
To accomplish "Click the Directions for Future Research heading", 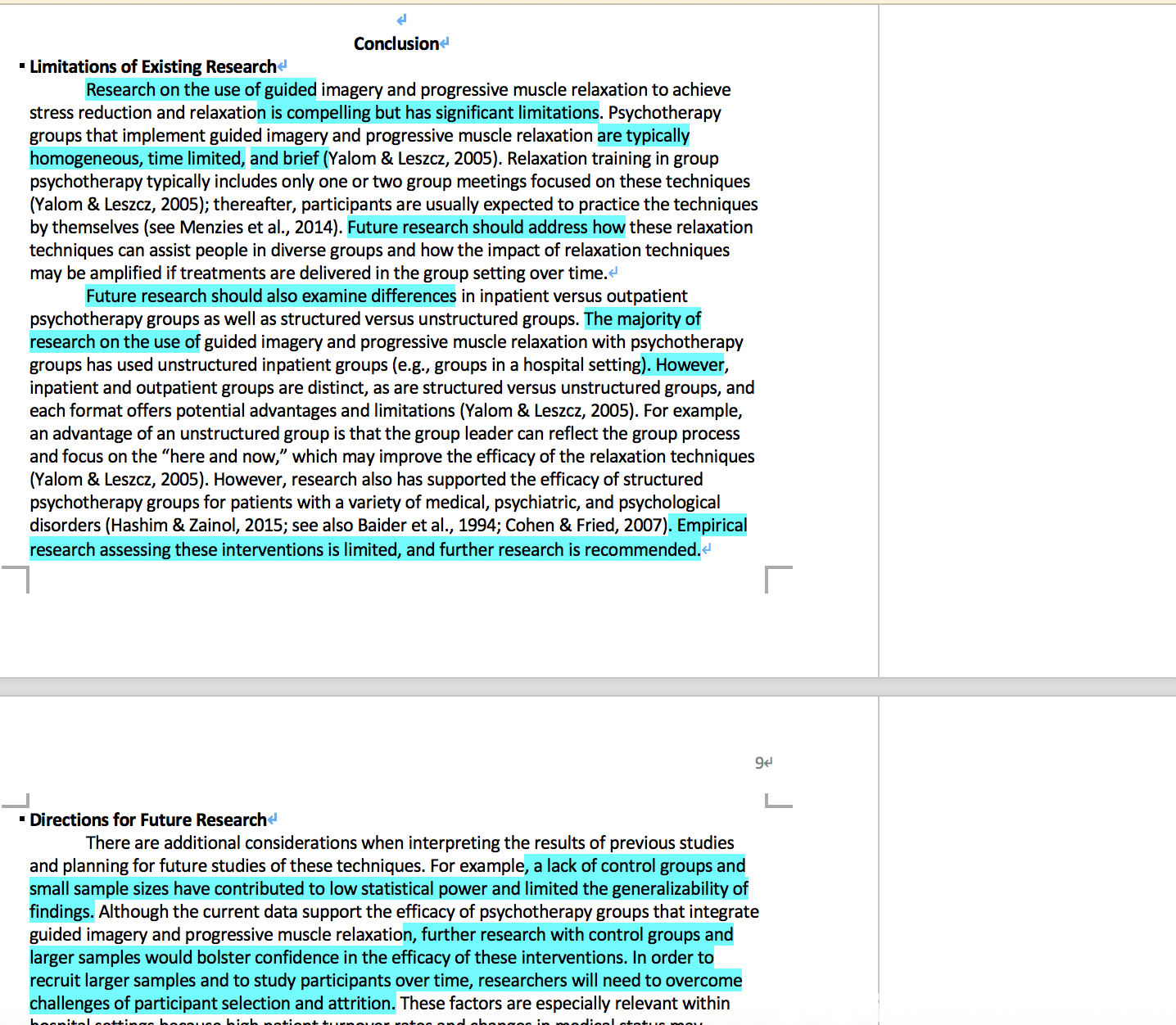I will tap(147, 820).
